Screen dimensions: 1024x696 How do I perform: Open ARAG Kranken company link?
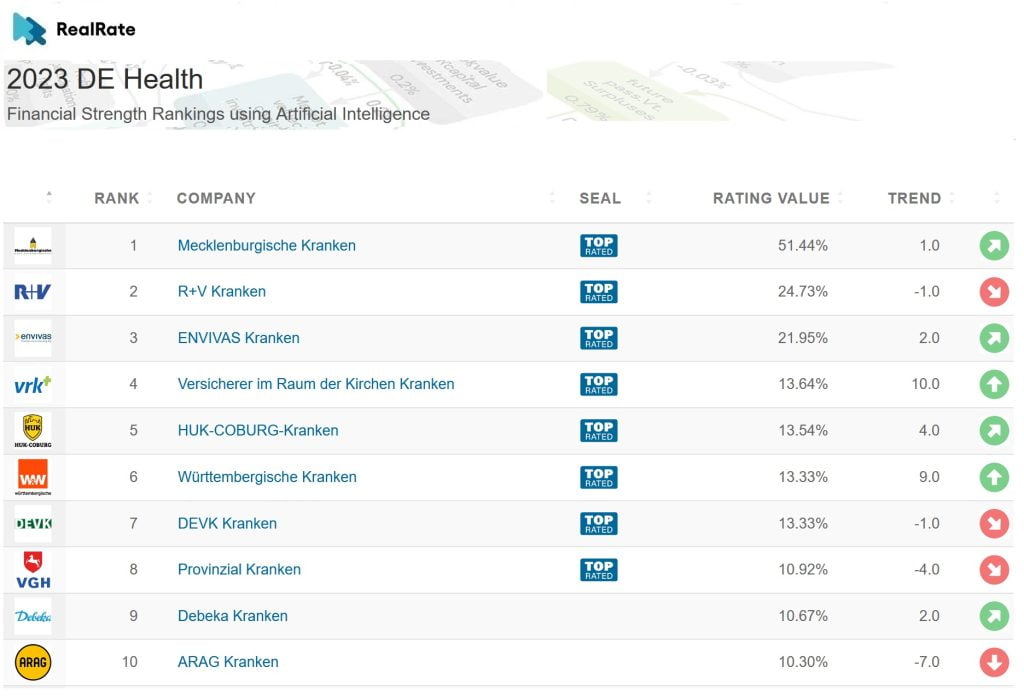tap(228, 662)
